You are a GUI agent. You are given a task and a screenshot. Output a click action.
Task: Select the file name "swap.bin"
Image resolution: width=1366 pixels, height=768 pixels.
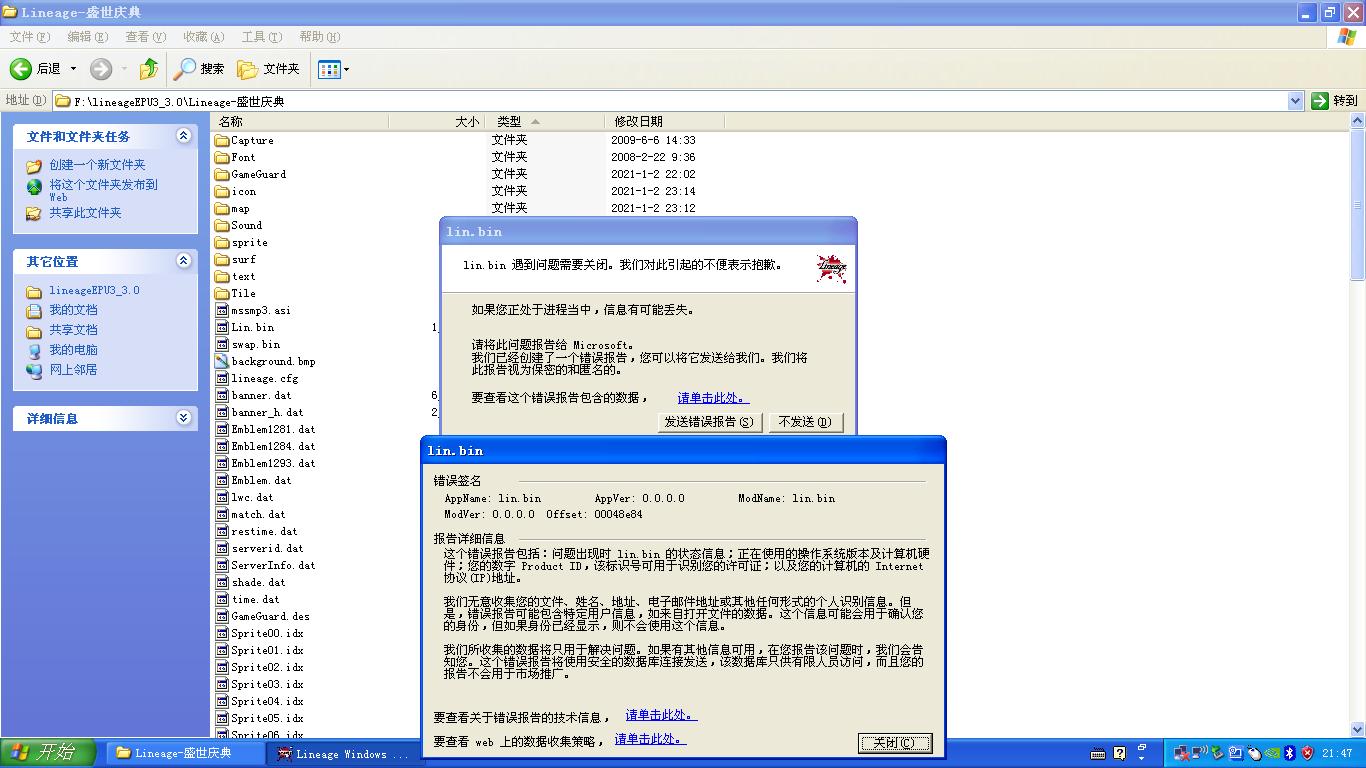click(256, 344)
